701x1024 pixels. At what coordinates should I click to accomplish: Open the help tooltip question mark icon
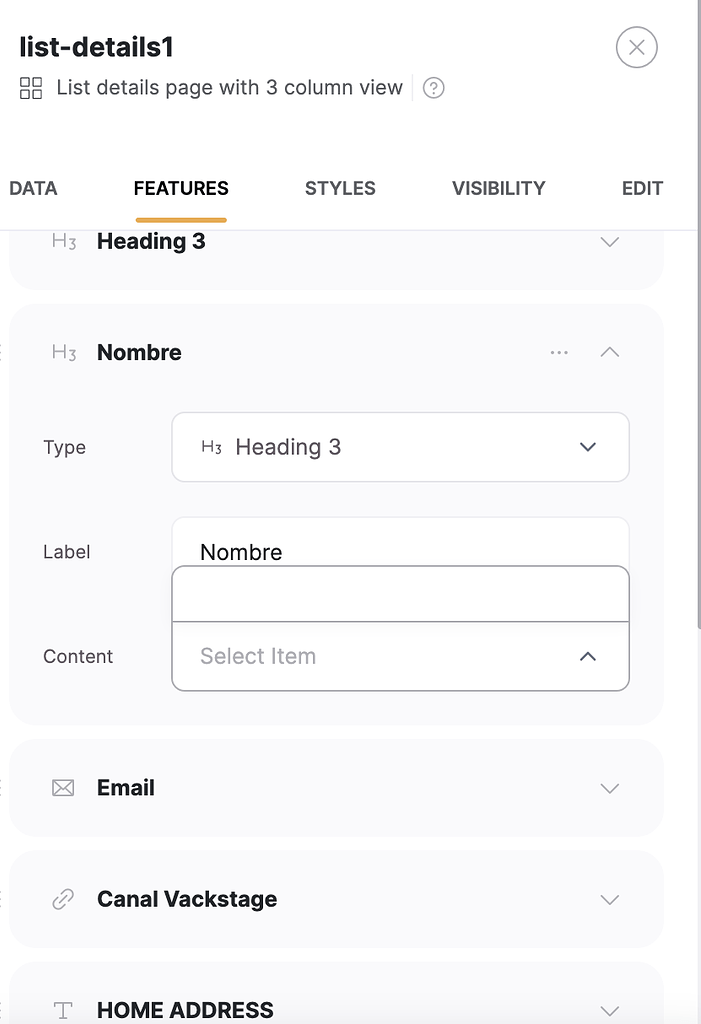433,88
